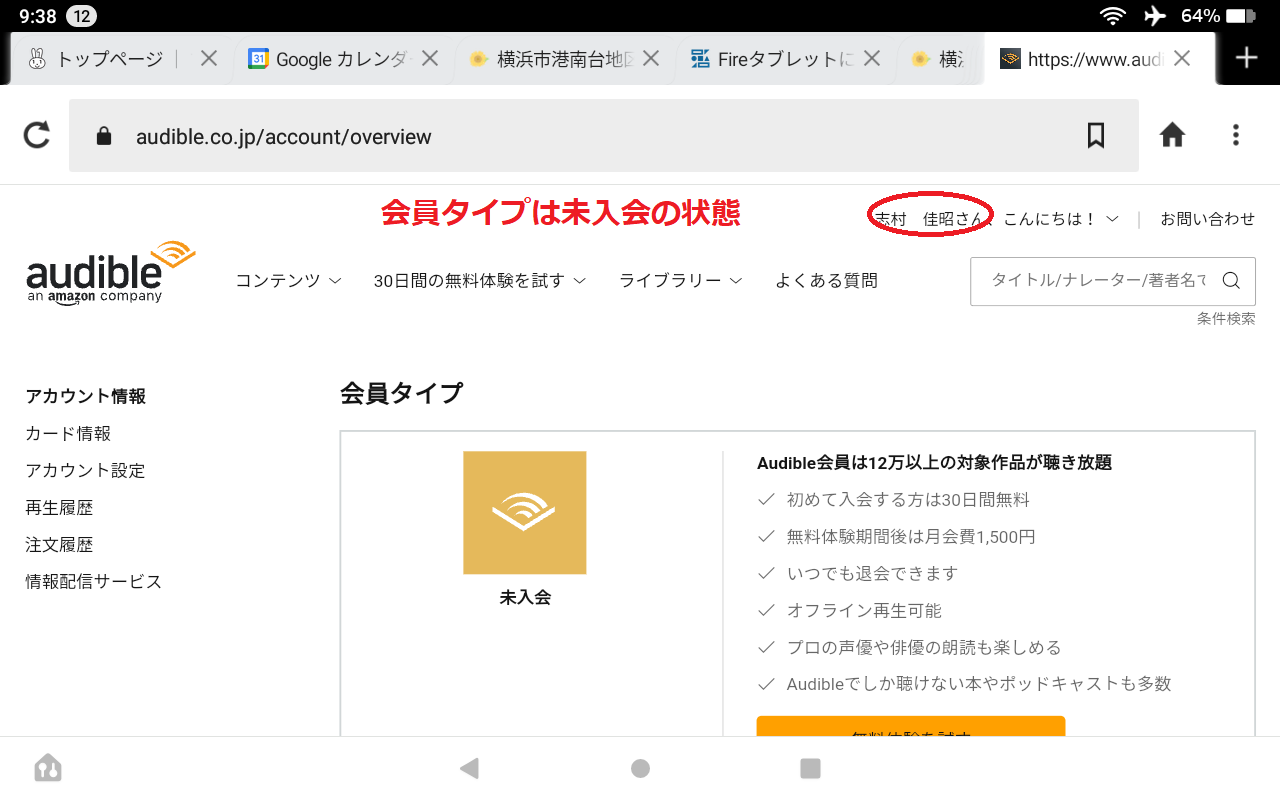Open the browser three-dot menu
1280x800 pixels.
click(x=1236, y=135)
